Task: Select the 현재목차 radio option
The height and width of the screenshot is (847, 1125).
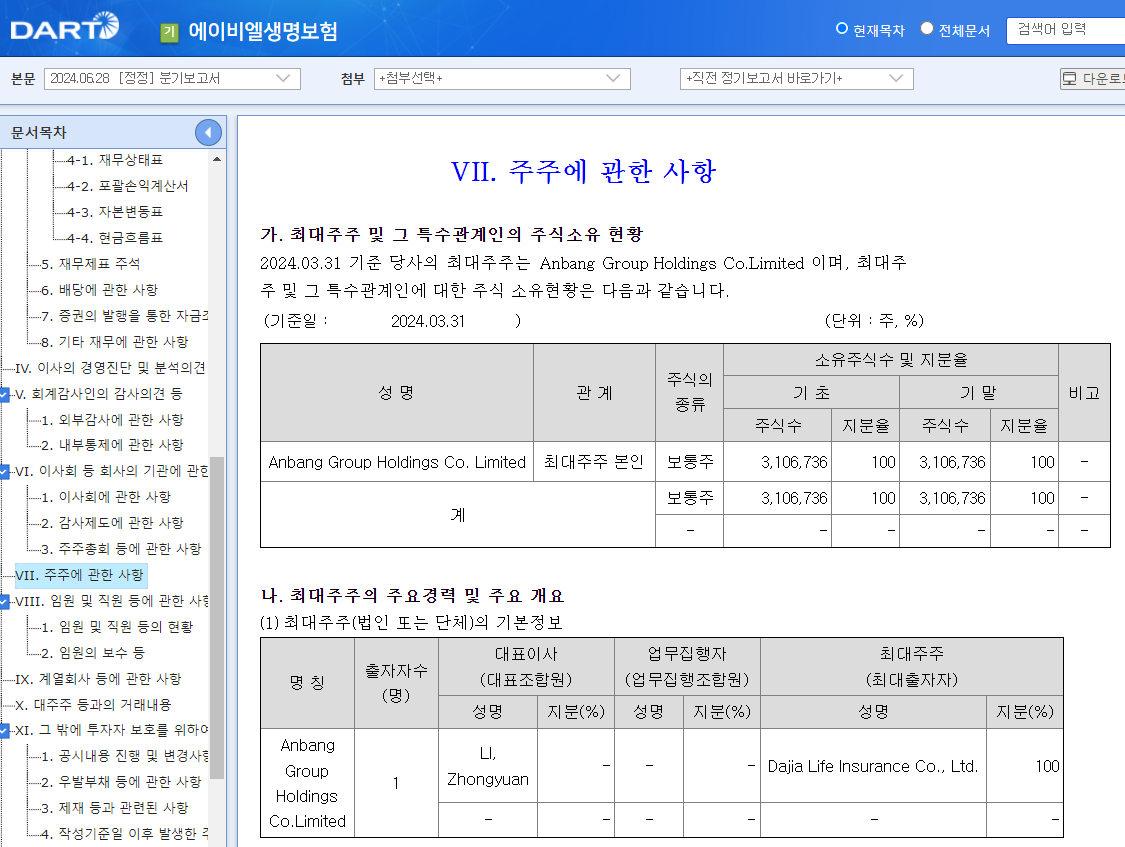Action: click(842, 29)
